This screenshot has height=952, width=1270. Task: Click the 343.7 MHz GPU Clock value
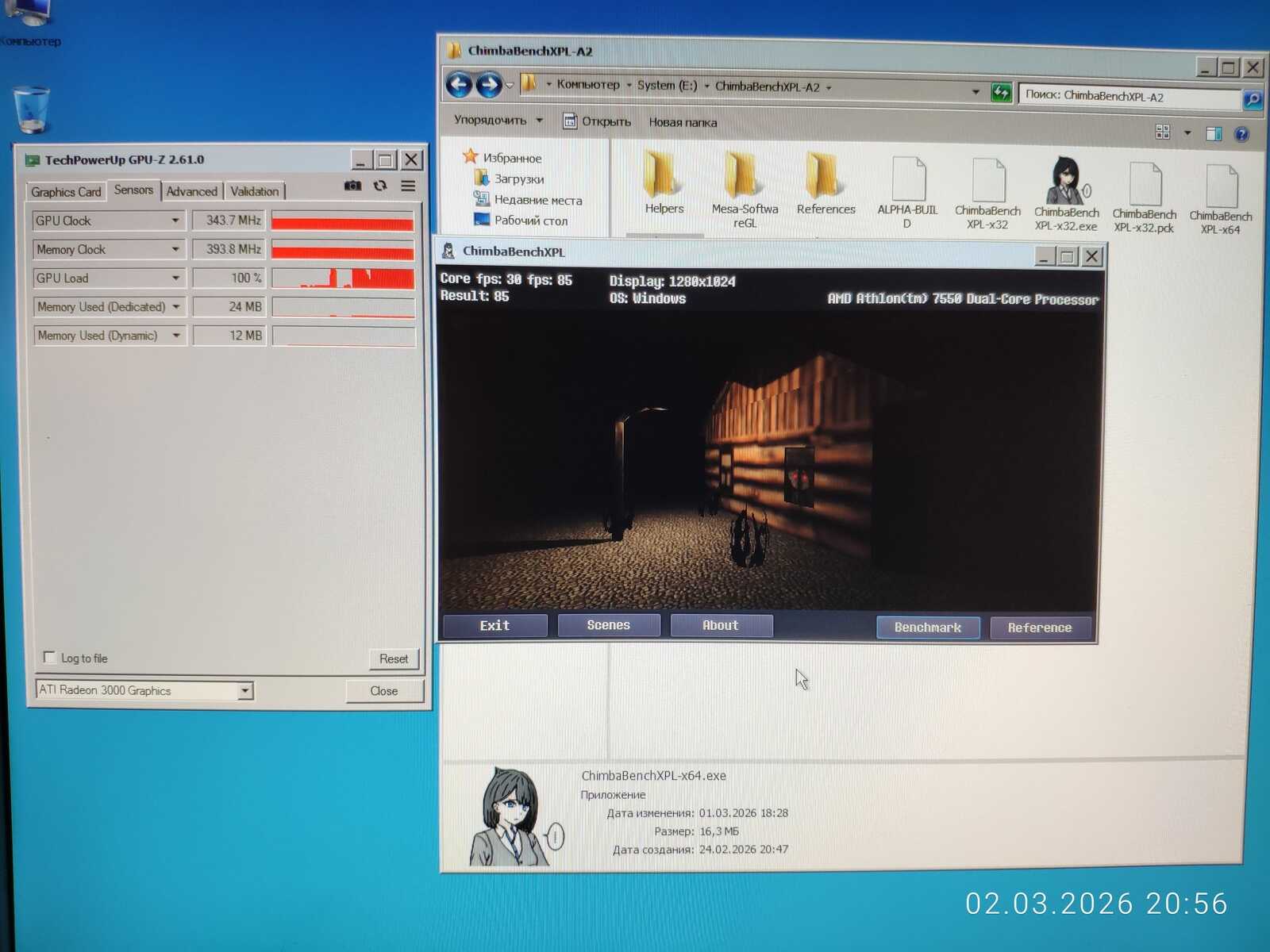[229, 221]
